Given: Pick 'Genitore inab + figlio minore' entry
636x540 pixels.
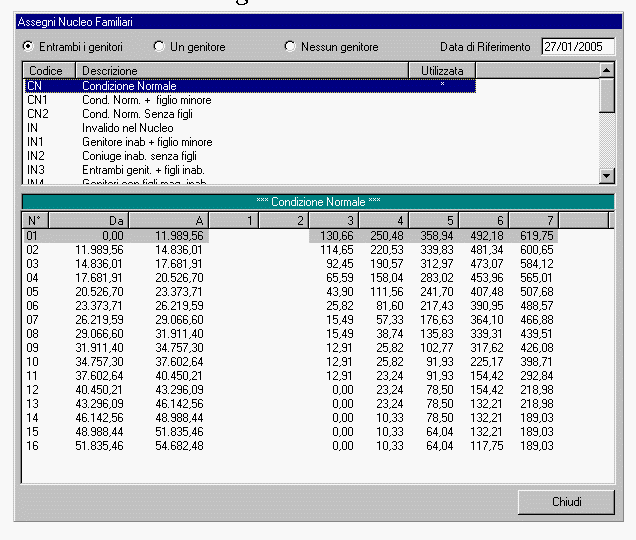Looking at the screenshot, I should tap(146, 143).
